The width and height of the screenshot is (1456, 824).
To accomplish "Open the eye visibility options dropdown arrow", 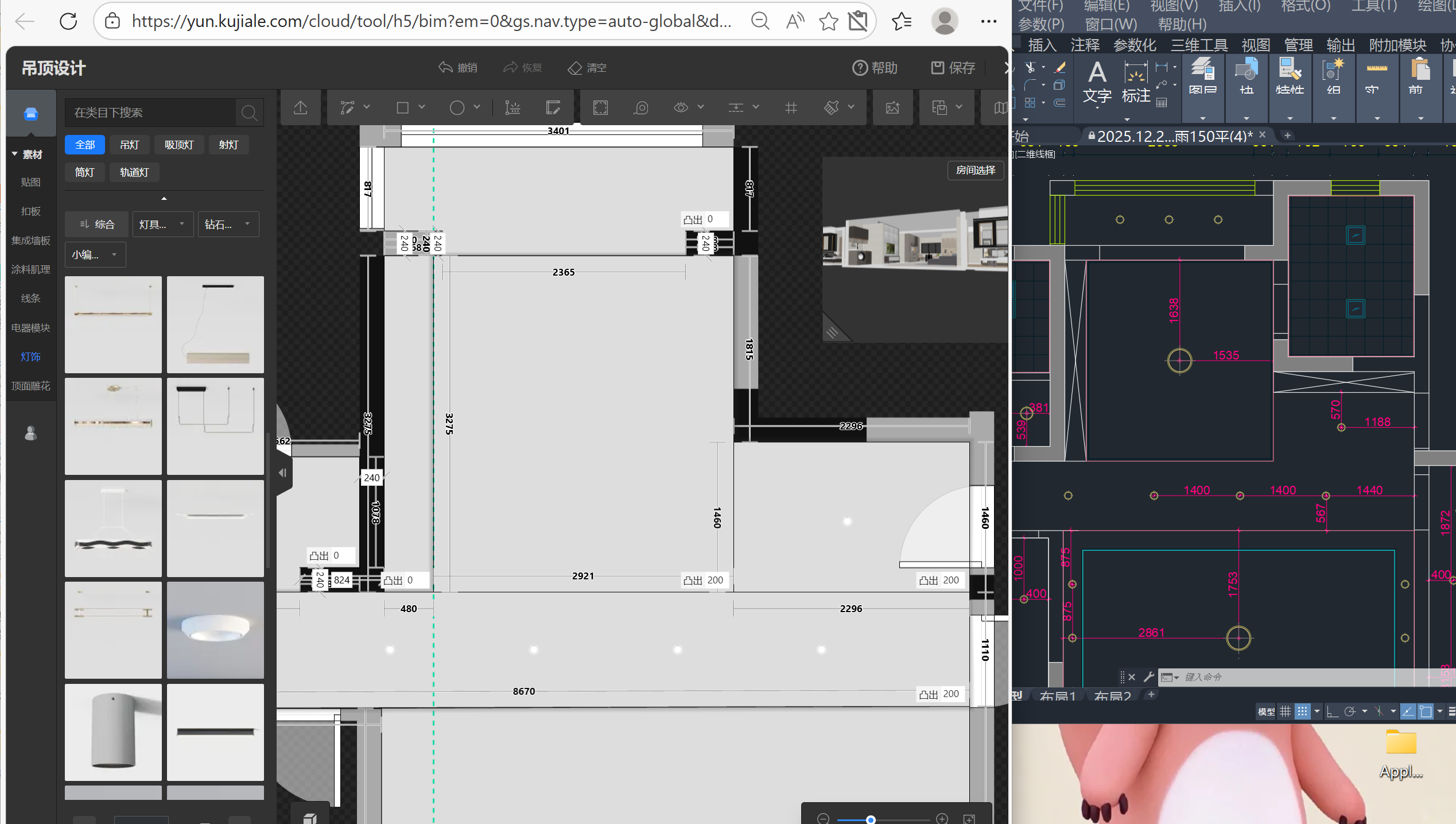I will pos(701,107).
